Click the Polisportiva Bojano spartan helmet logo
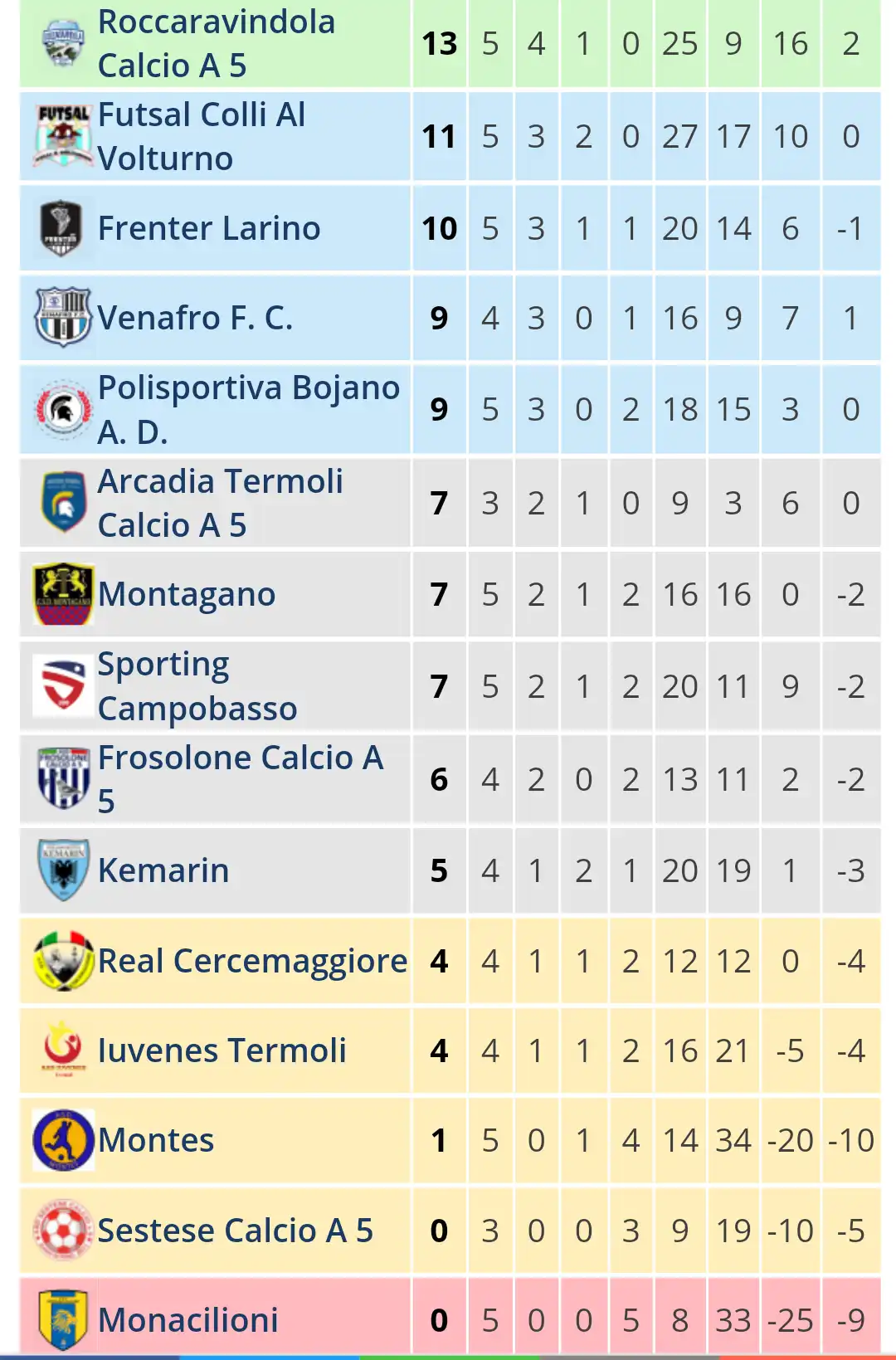 point(63,408)
